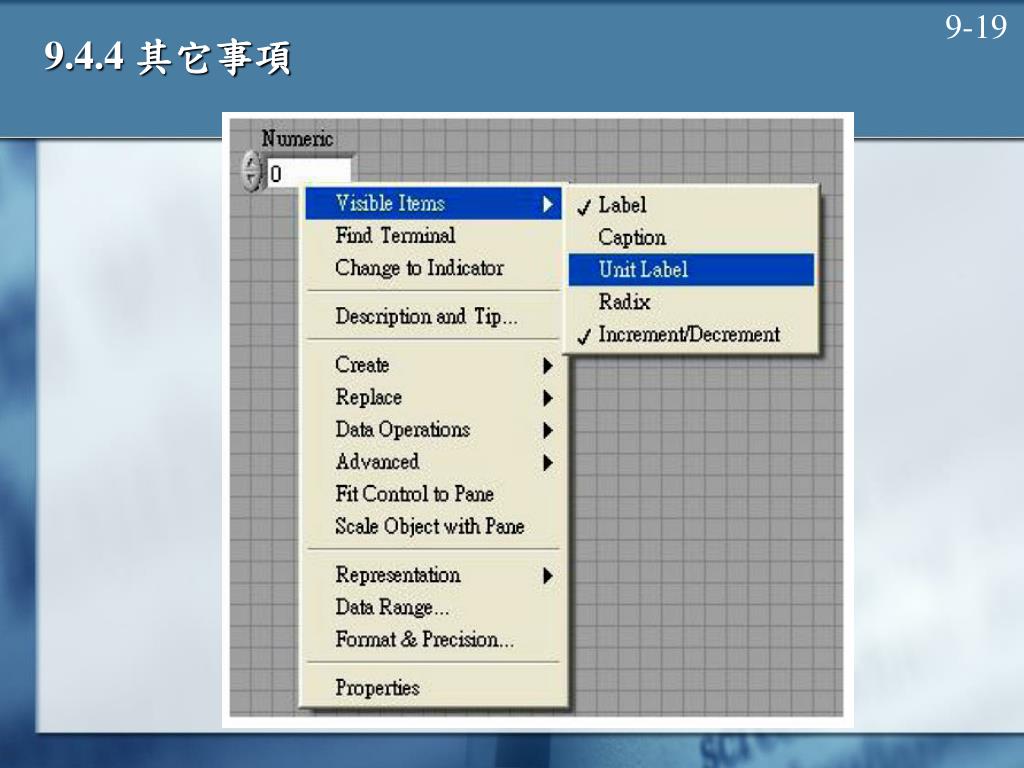Toggle the Radix visible item
Viewport: 1024px width, 768px height.
click(x=692, y=302)
